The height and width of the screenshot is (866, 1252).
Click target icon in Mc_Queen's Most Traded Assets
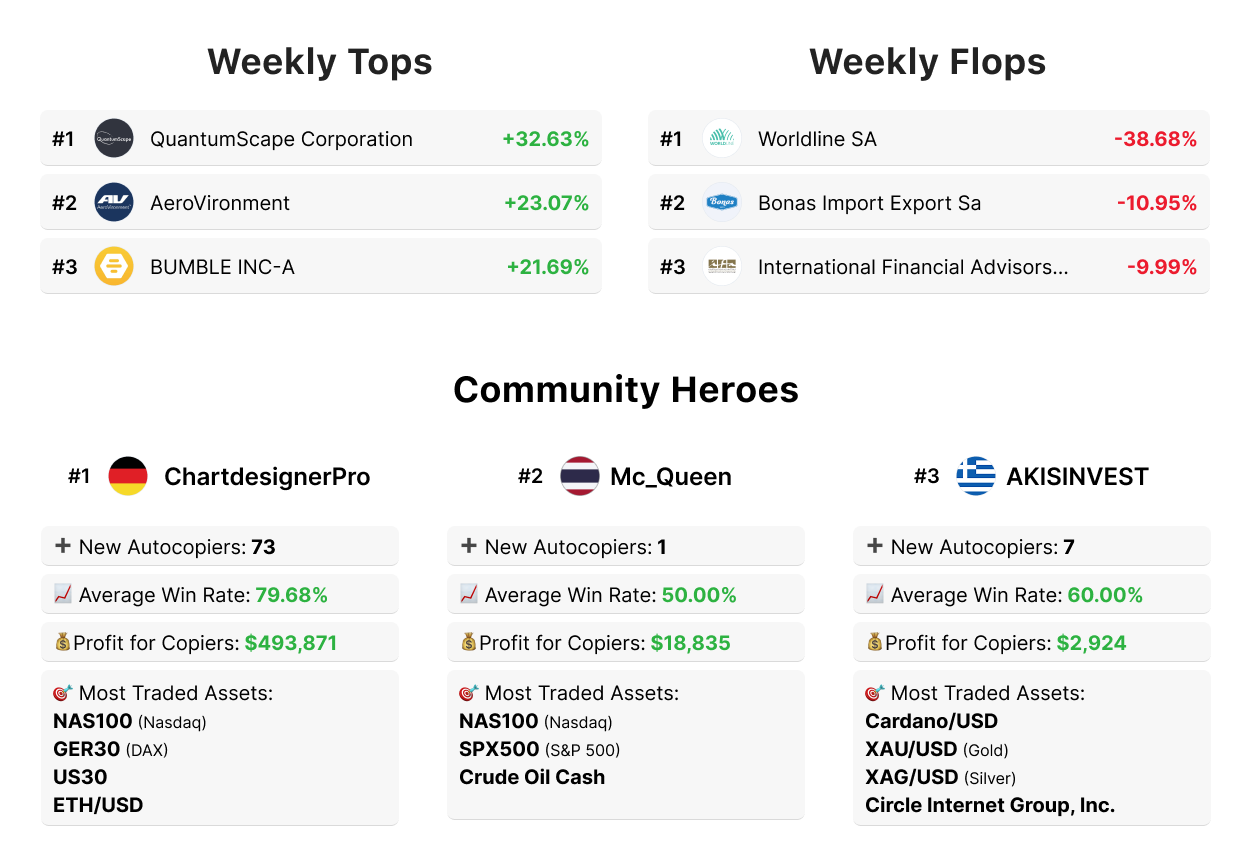469,692
